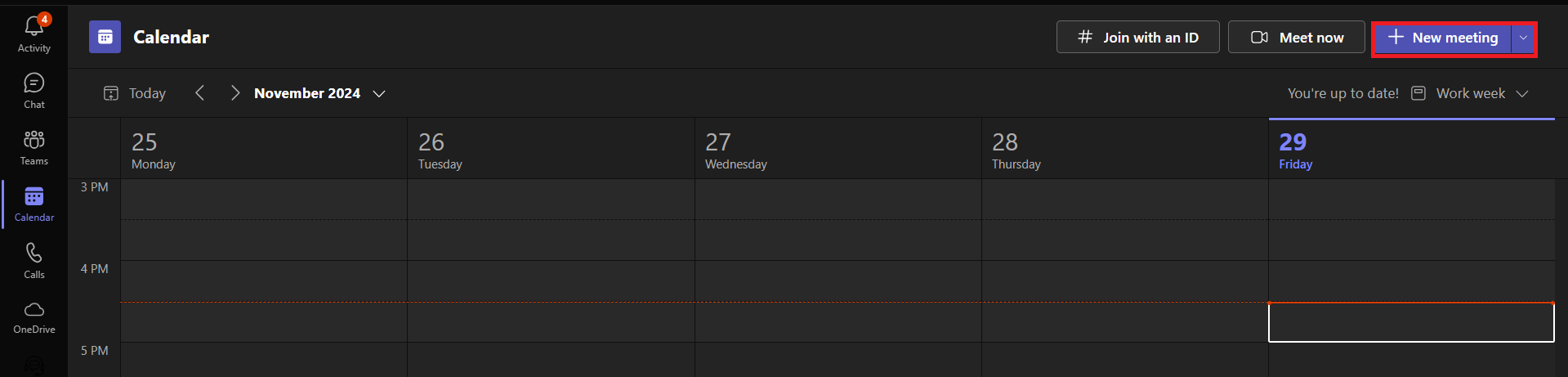This screenshot has height=377, width=1568.
Task: Click Join with an ID
Action: pos(1138,38)
